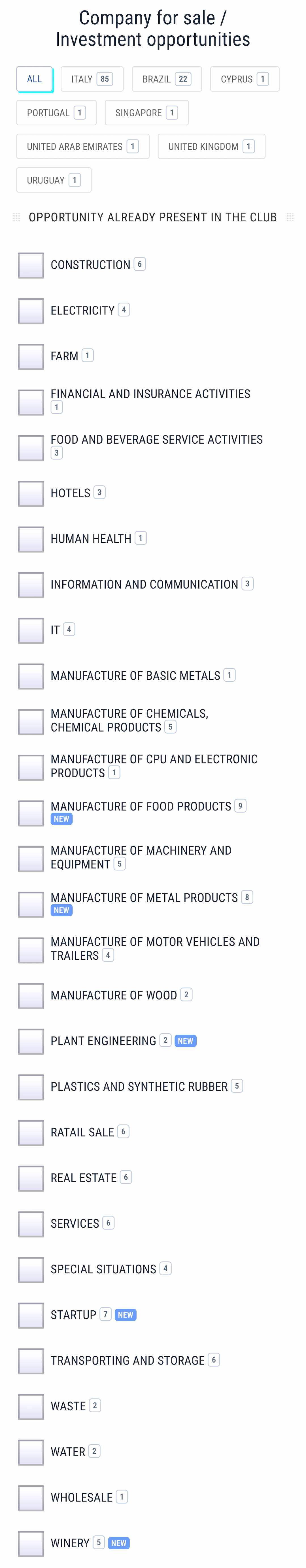
Task: Show opportunities in Portugal
Action: [x=56, y=113]
